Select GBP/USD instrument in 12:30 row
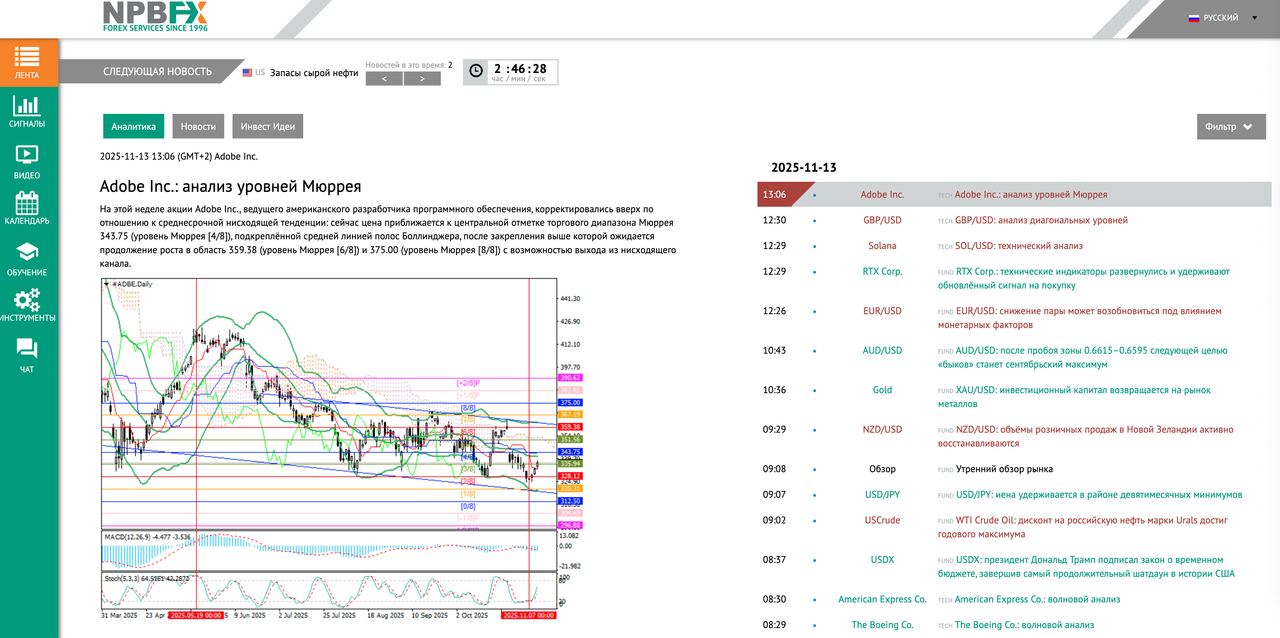Image resolution: width=1280 pixels, height=638 pixels. 882,220
